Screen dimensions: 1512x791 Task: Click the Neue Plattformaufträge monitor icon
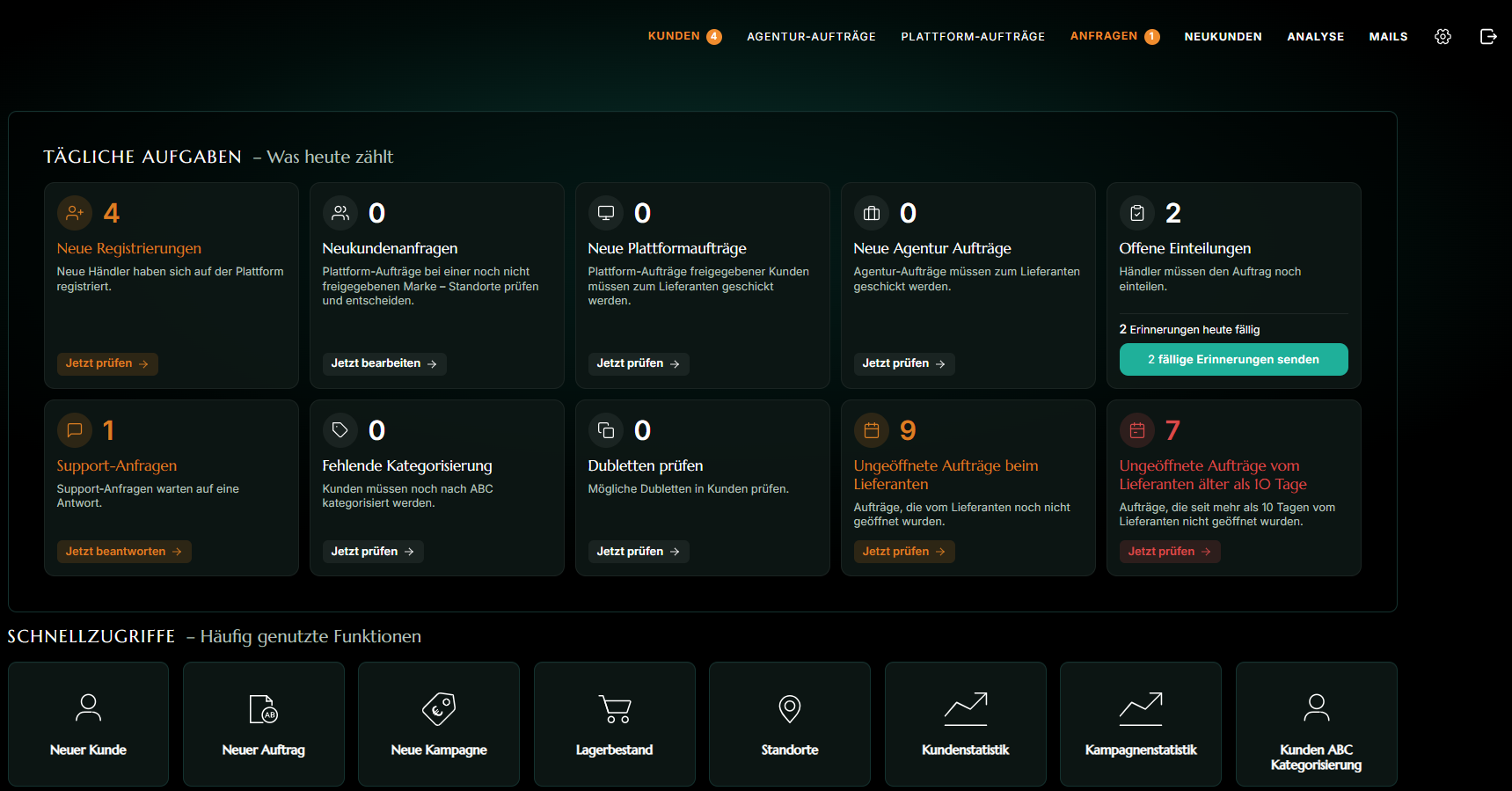pyautogui.click(x=606, y=213)
